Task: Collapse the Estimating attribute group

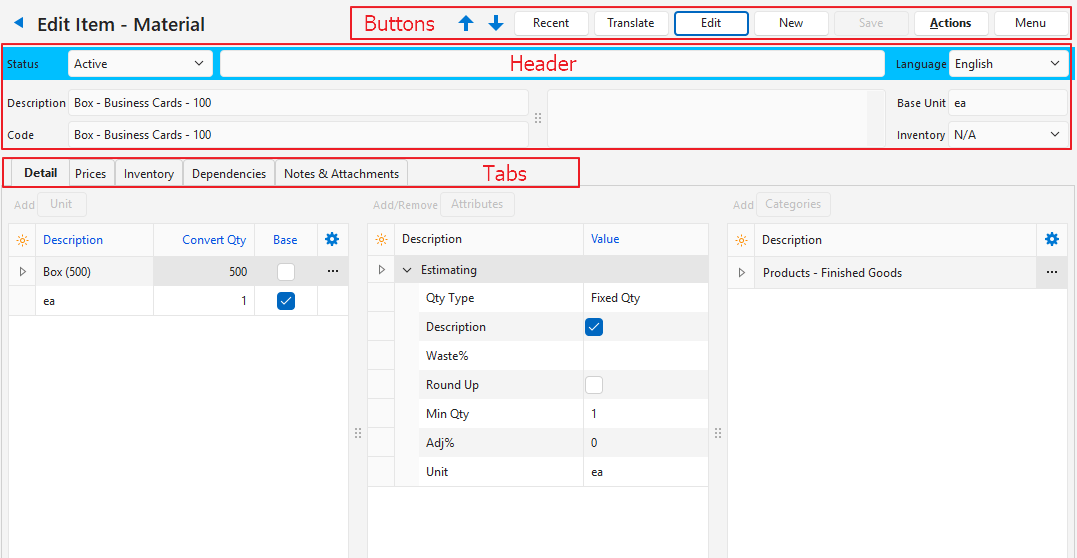Action: 407,270
